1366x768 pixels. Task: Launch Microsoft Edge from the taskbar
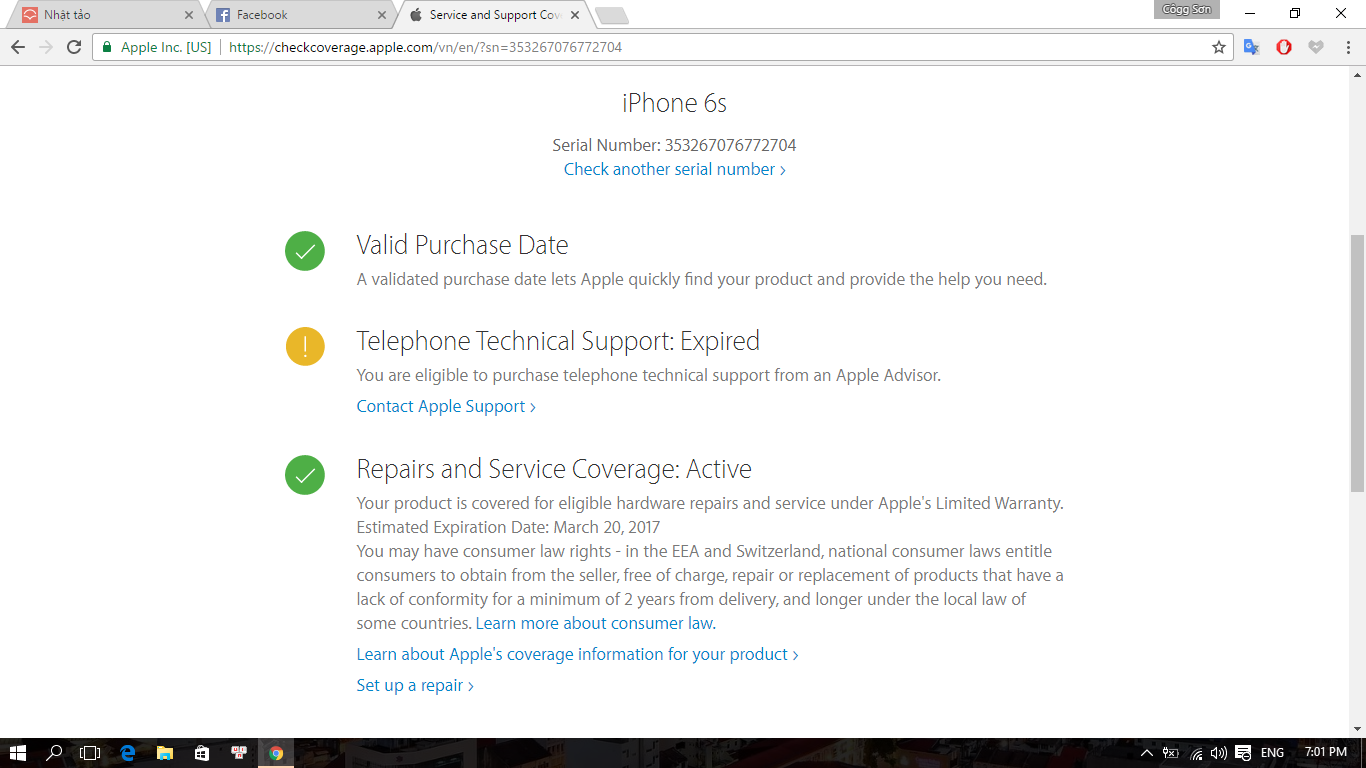[x=127, y=753]
